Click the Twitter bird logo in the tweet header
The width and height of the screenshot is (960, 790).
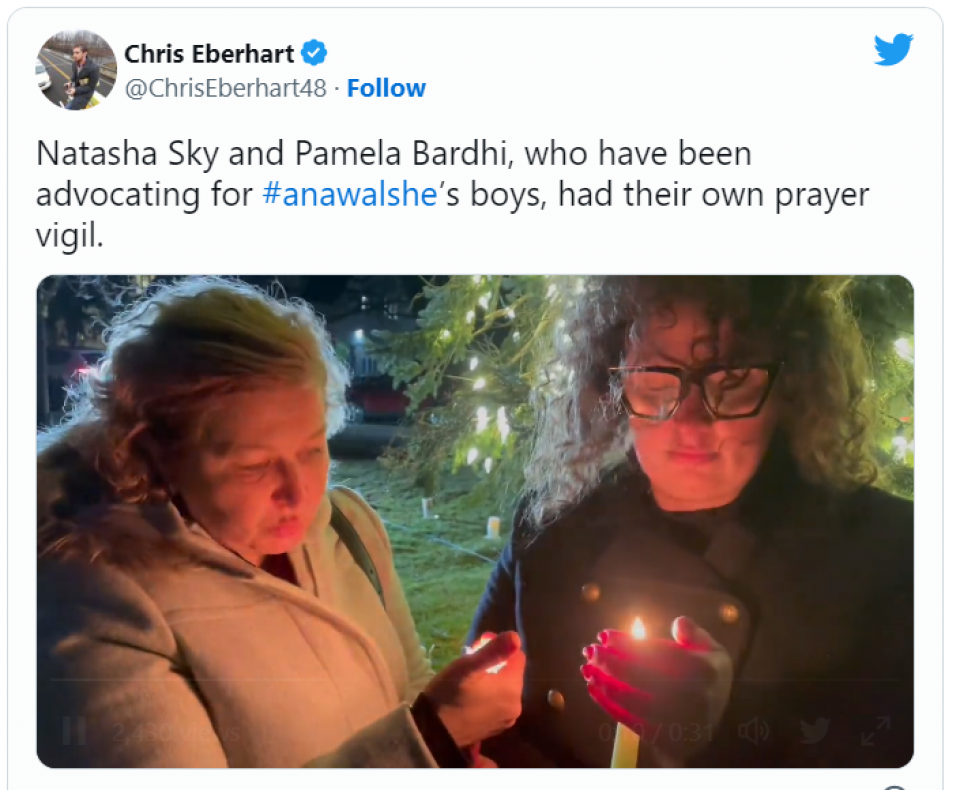point(893,50)
